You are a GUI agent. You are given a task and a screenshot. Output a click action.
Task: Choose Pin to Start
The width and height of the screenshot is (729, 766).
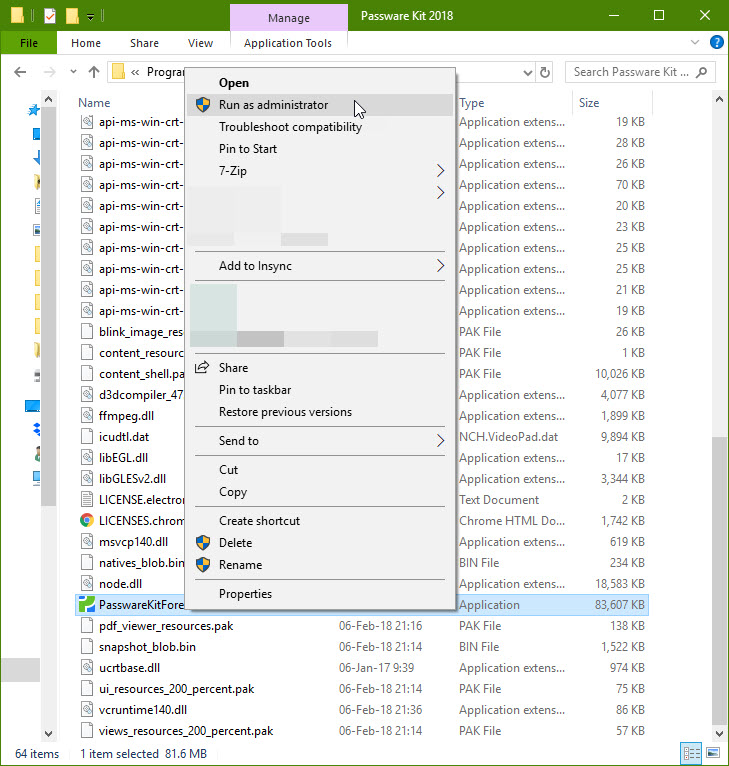(x=320, y=149)
